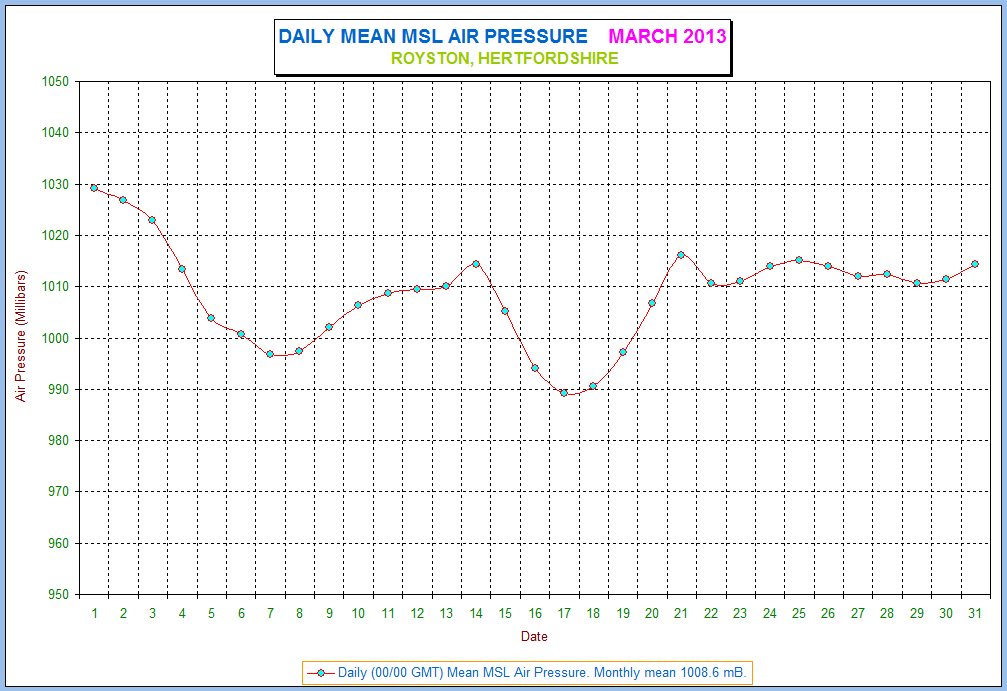Click the 1040 y-axis tick label
Image resolution: width=1007 pixels, height=691 pixels.
tap(55, 133)
